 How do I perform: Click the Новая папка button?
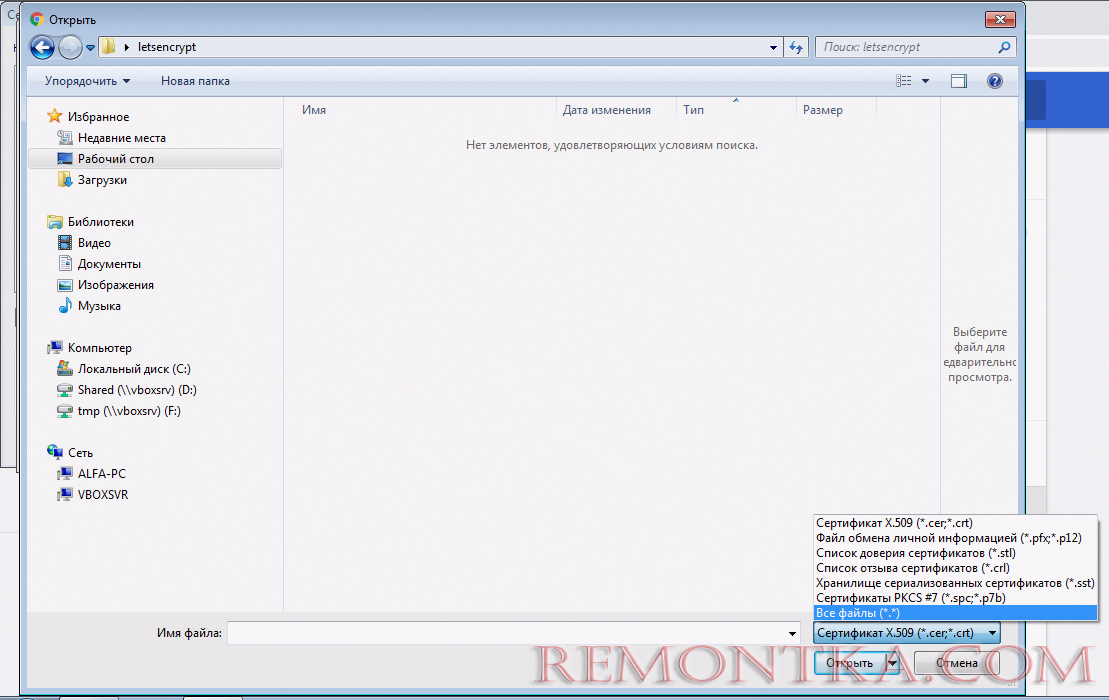195,81
